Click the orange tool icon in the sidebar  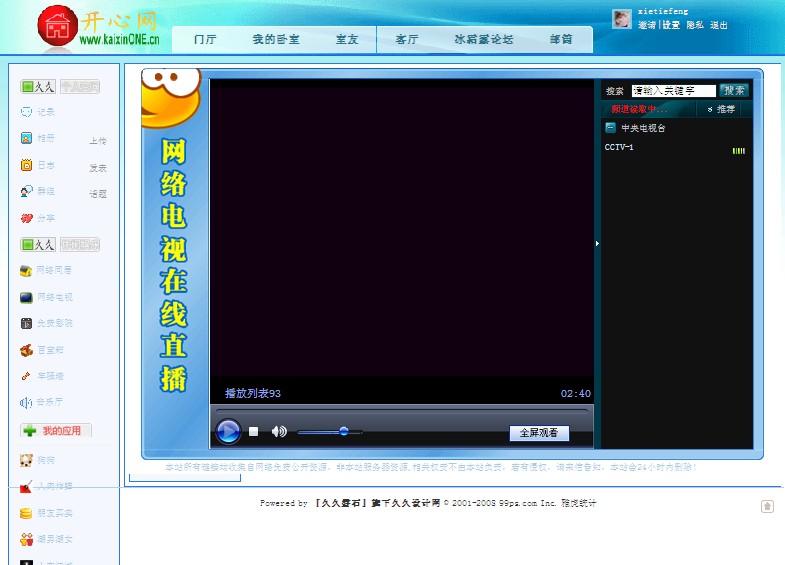coord(26,376)
